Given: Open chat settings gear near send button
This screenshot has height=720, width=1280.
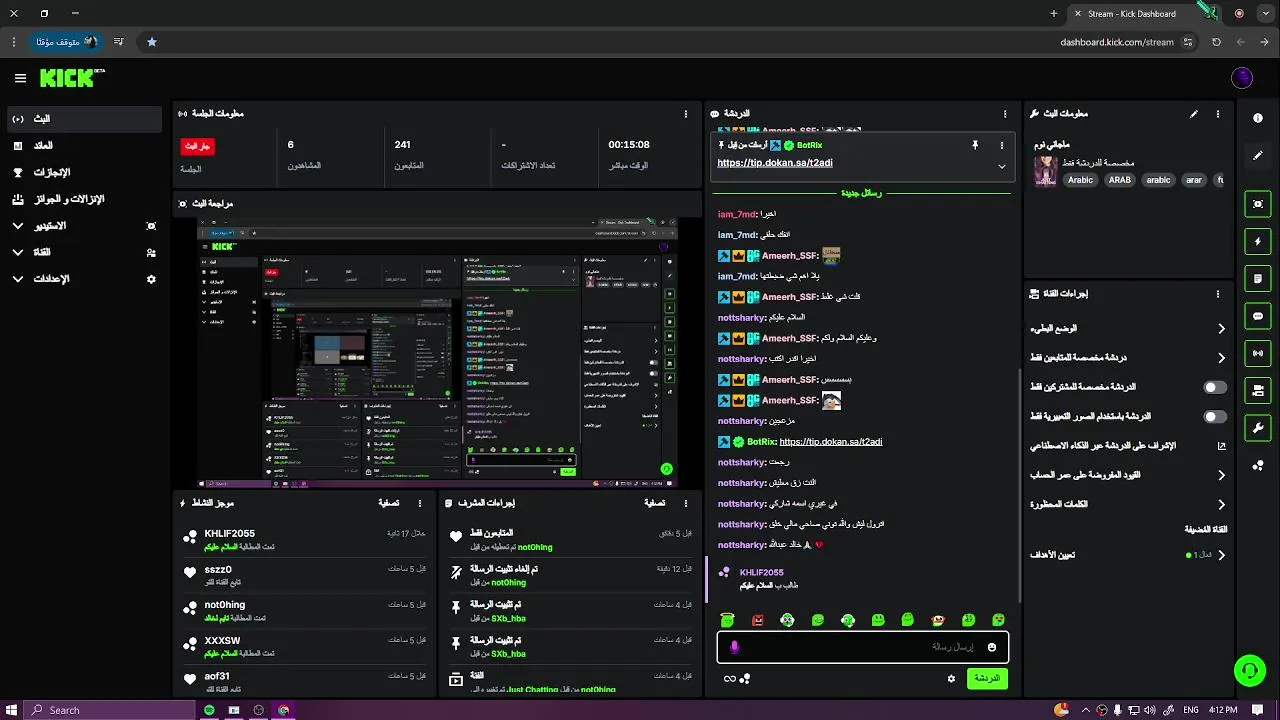Looking at the screenshot, I should pyautogui.click(x=951, y=679).
